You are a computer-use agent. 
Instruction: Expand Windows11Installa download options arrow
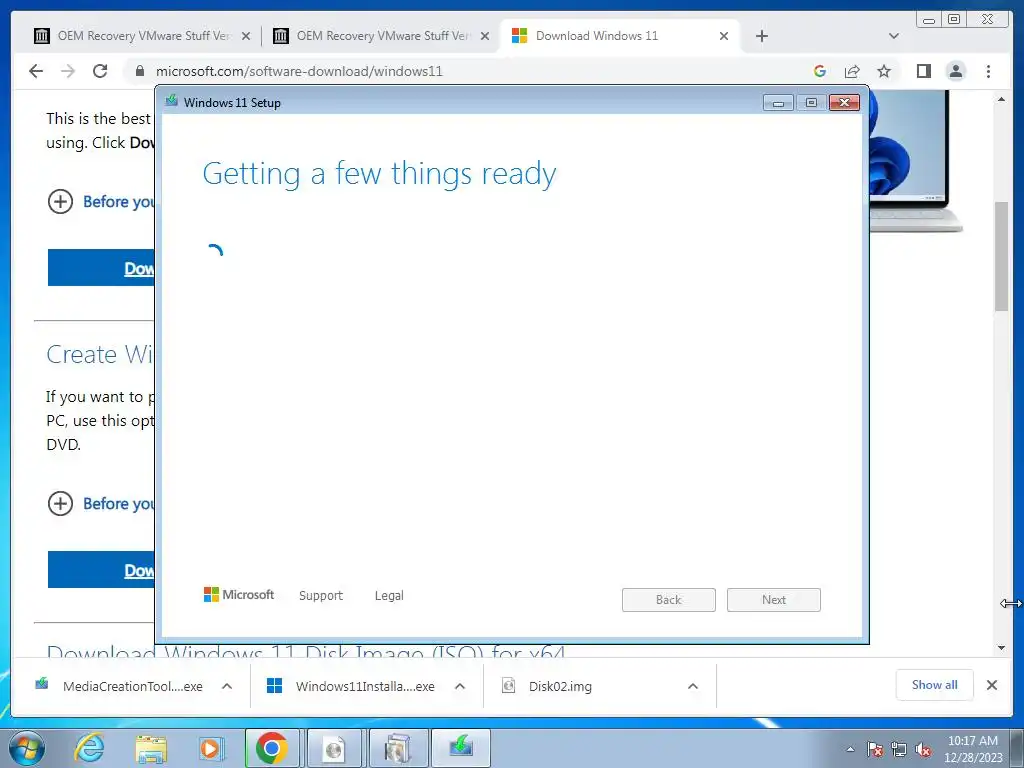pyautogui.click(x=460, y=686)
